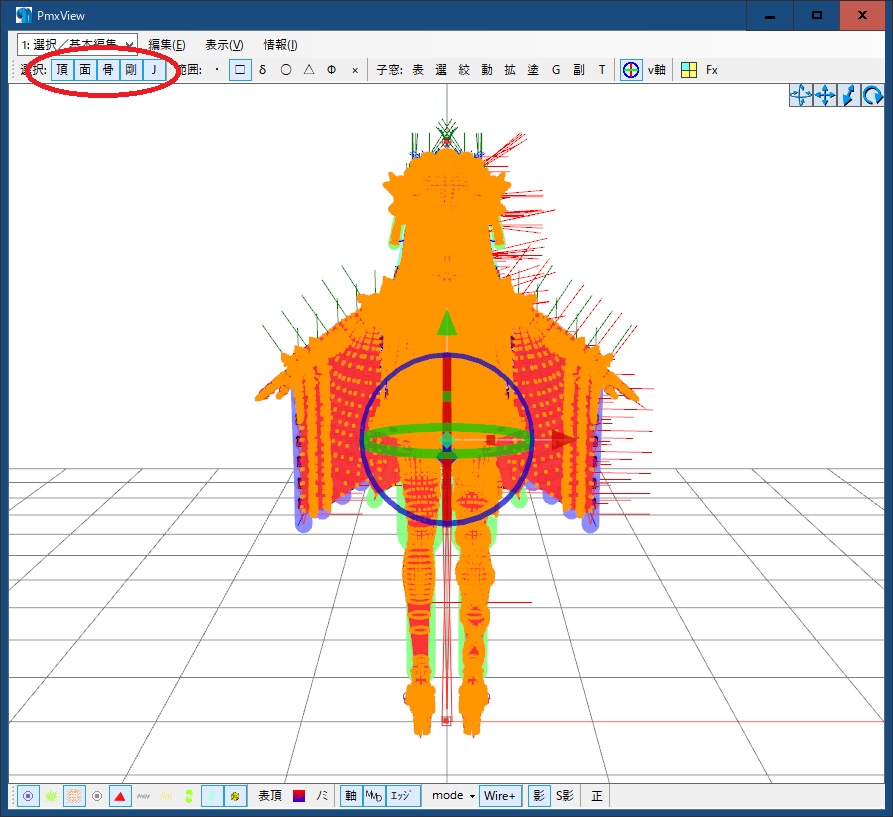893x817 pixels.
Task: Click the curved arrow roll view icon
Action: [873, 95]
